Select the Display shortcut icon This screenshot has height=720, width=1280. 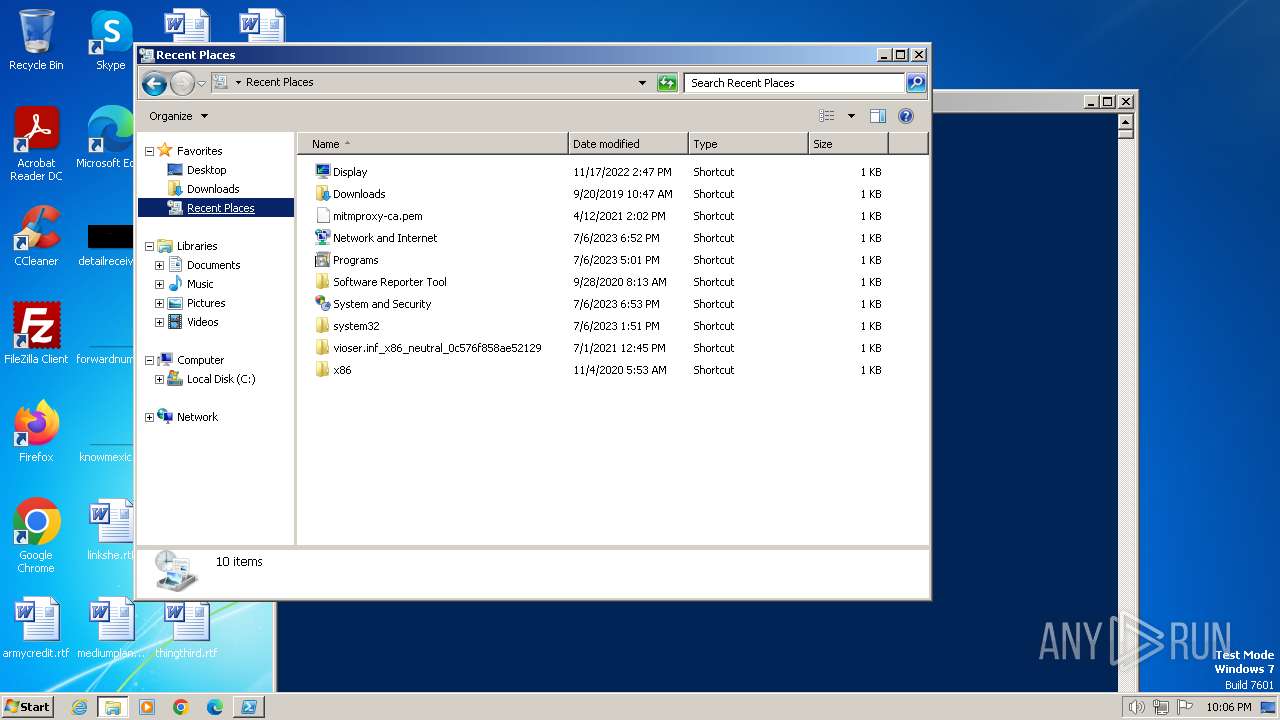pyautogui.click(x=322, y=172)
